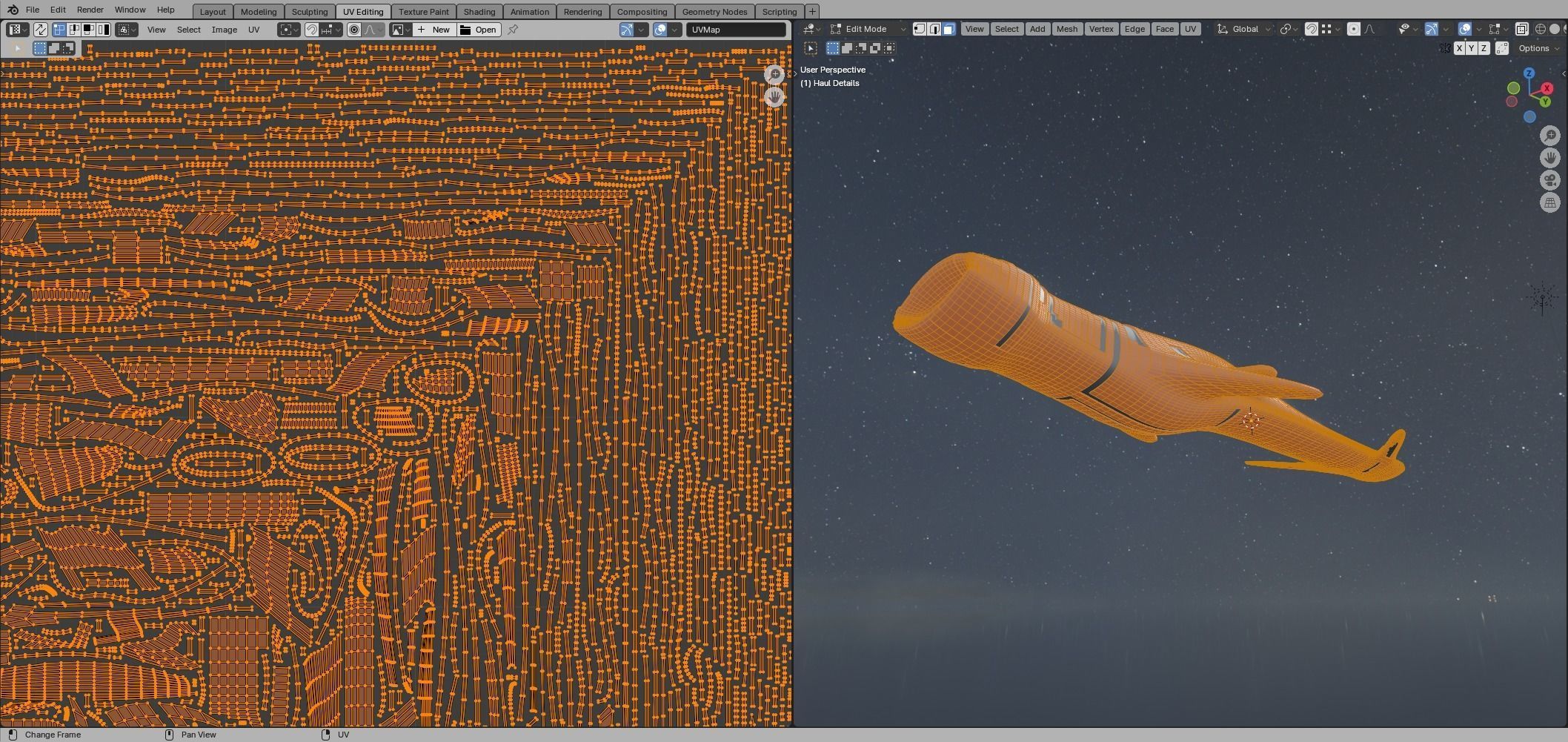Open object types visibility eye dropdown

coord(1407,29)
